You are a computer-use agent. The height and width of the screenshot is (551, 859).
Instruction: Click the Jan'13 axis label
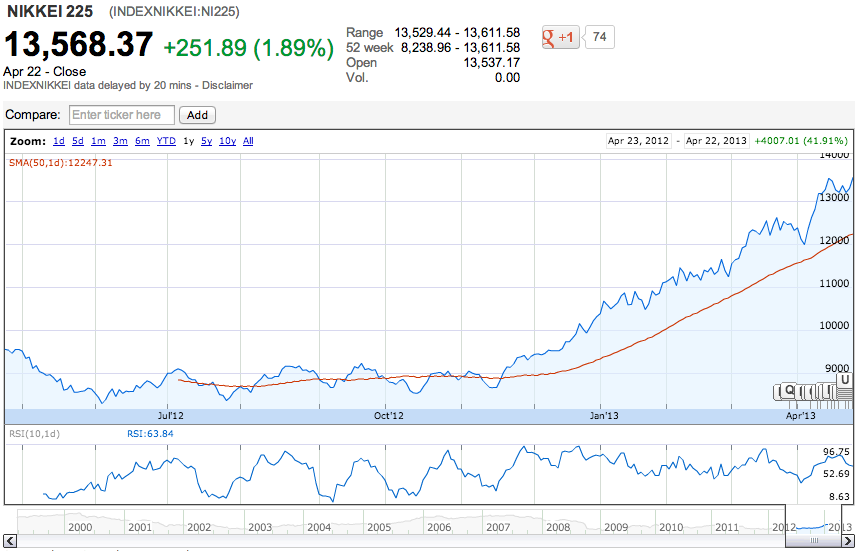[x=604, y=416]
